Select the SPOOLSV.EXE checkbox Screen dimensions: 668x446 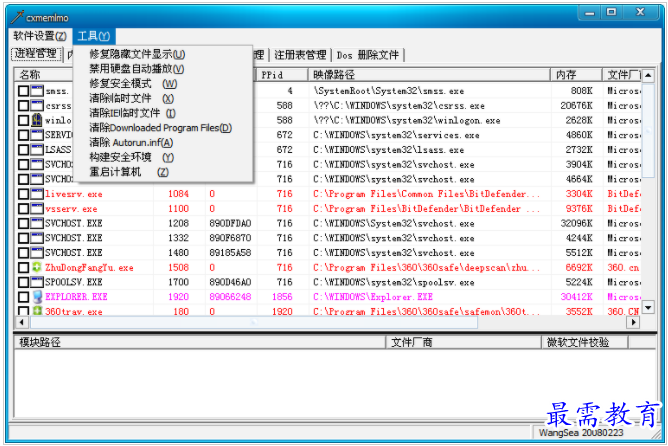23,282
